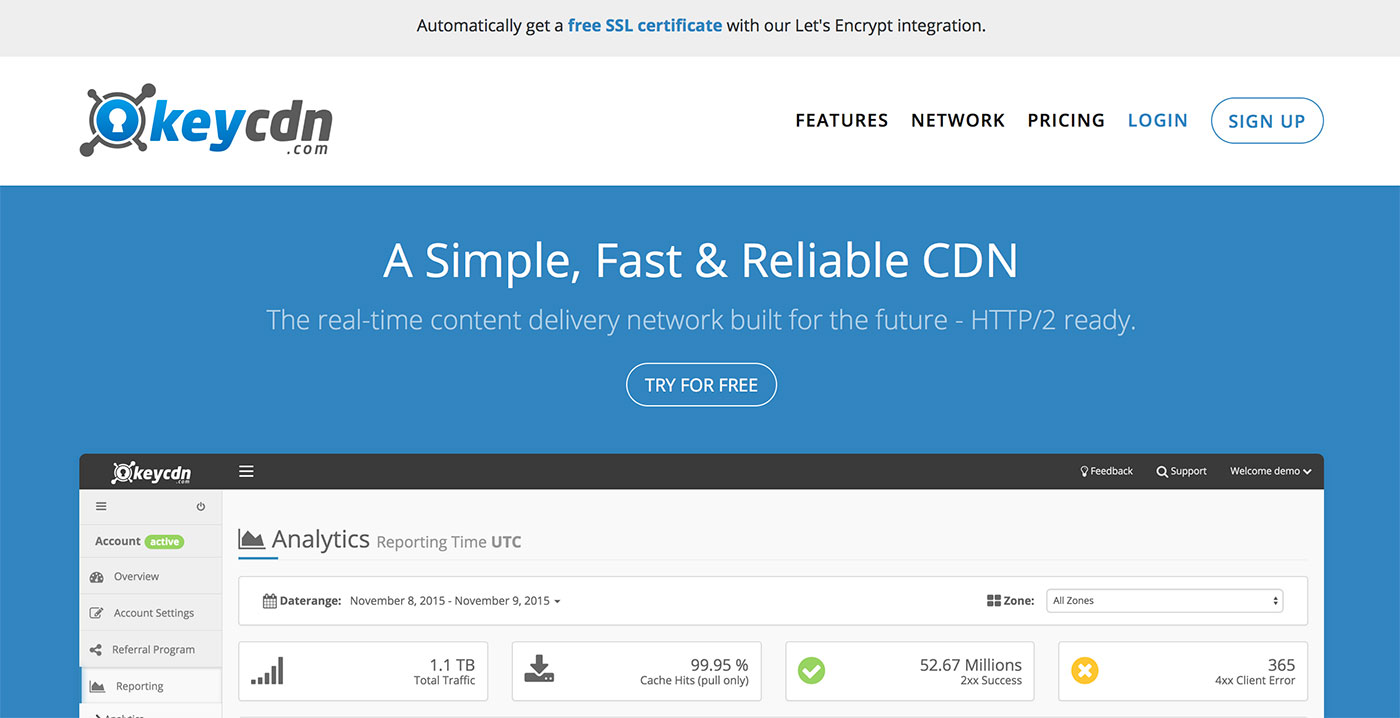
Task: Click the SIGN UP button
Action: click(x=1267, y=121)
